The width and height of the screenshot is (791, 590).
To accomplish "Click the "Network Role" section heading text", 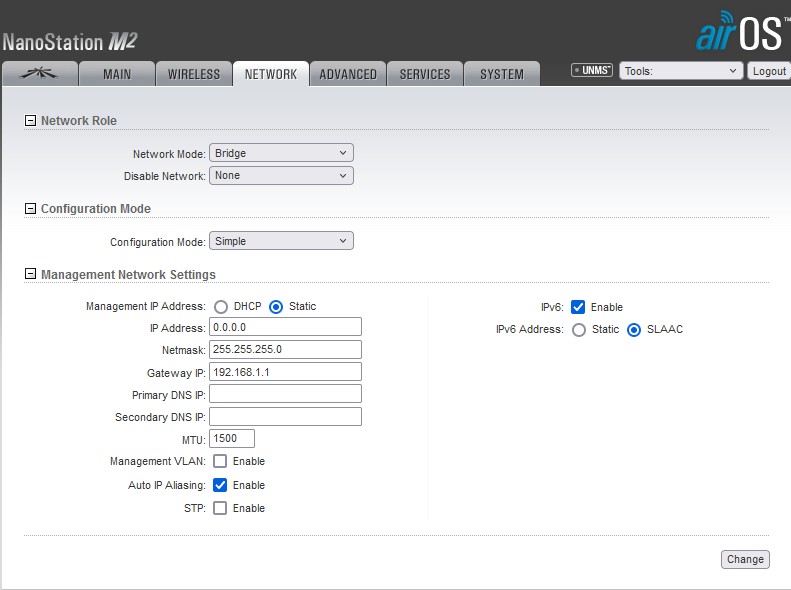I will click(x=79, y=121).
